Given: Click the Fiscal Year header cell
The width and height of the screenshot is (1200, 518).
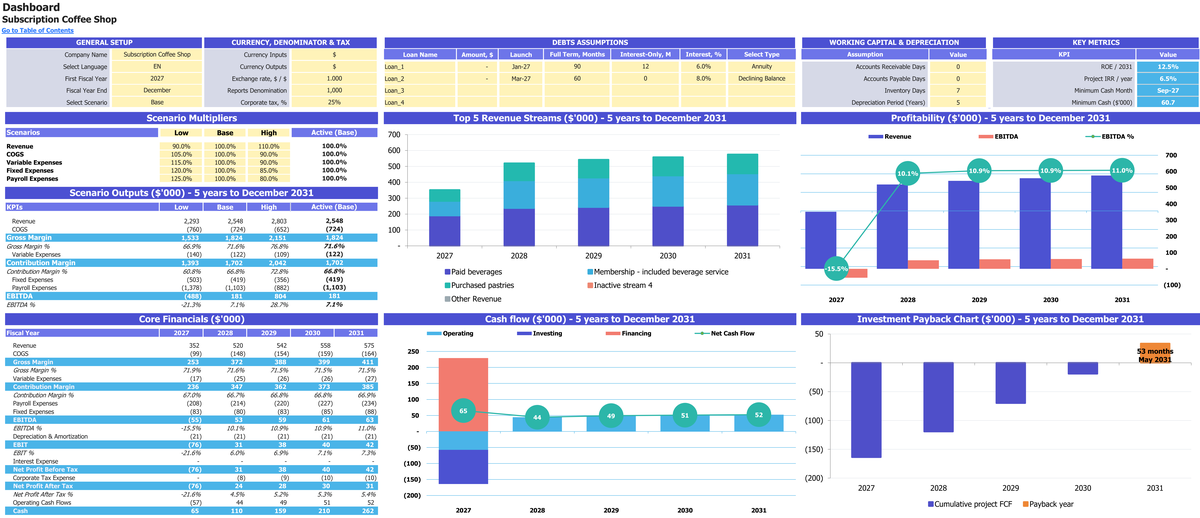Looking at the screenshot, I should tap(80, 332).
